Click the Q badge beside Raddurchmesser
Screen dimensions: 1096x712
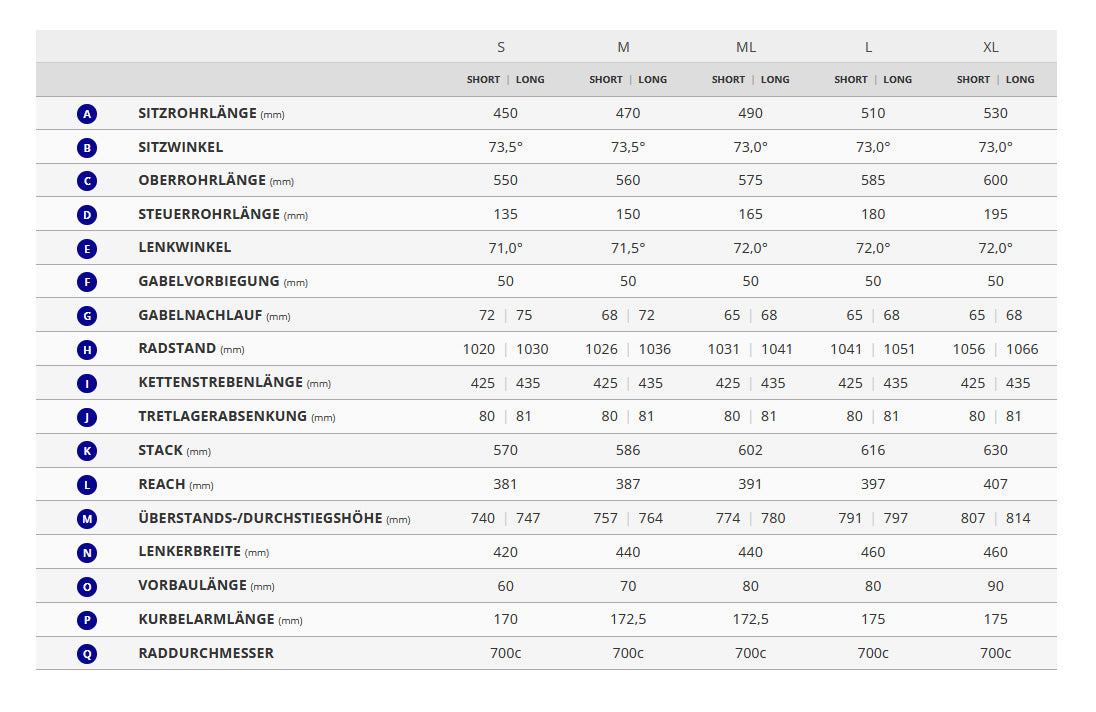coord(87,654)
